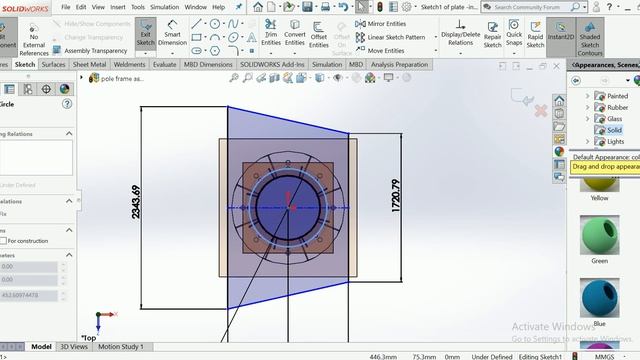The image size is (640, 360).
Task: Click the Trim Entities tool
Action: pyautogui.click(x=271, y=33)
